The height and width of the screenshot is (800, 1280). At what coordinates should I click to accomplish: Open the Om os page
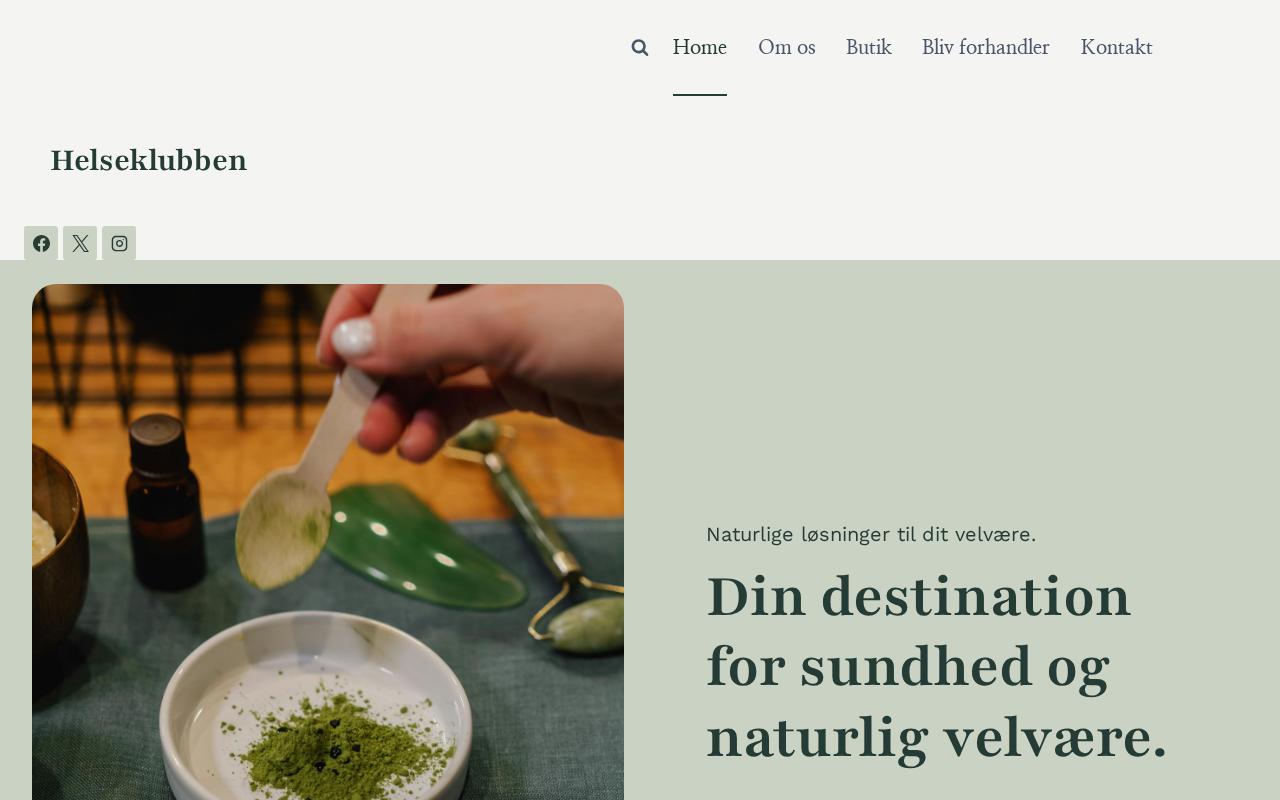pyautogui.click(x=787, y=47)
